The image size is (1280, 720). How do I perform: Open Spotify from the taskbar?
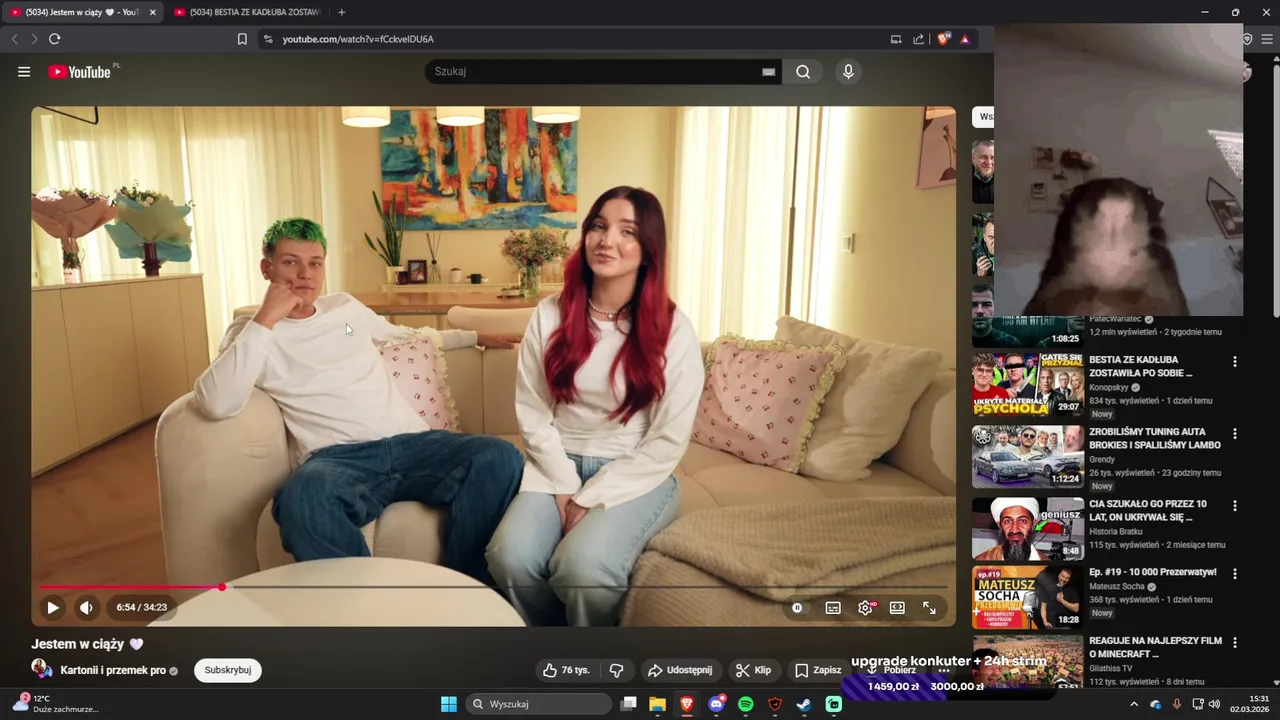point(745,704)
